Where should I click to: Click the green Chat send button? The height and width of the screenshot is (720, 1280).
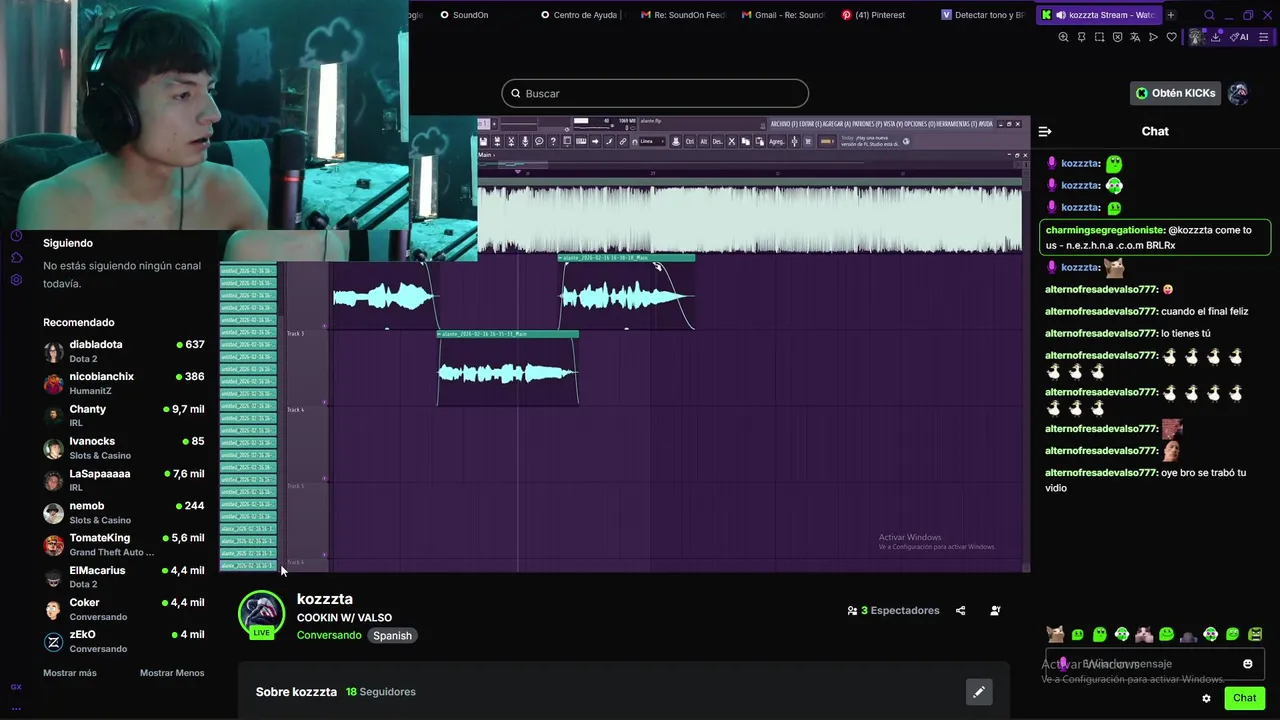coord(1244,698)
